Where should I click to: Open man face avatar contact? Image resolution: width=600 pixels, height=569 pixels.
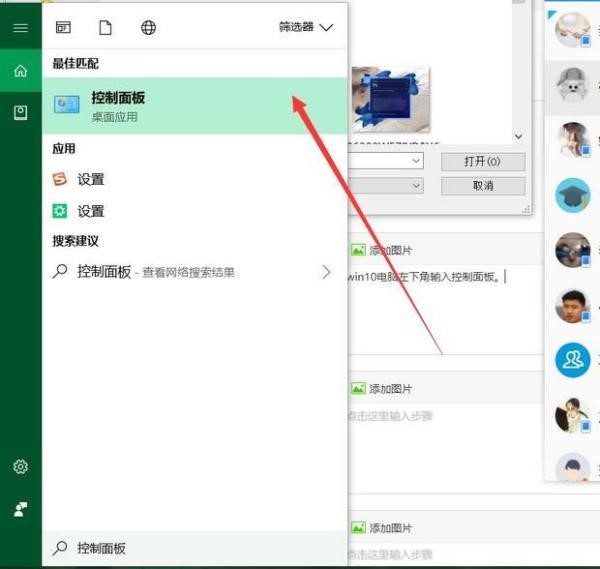click(x=572, y=306)
